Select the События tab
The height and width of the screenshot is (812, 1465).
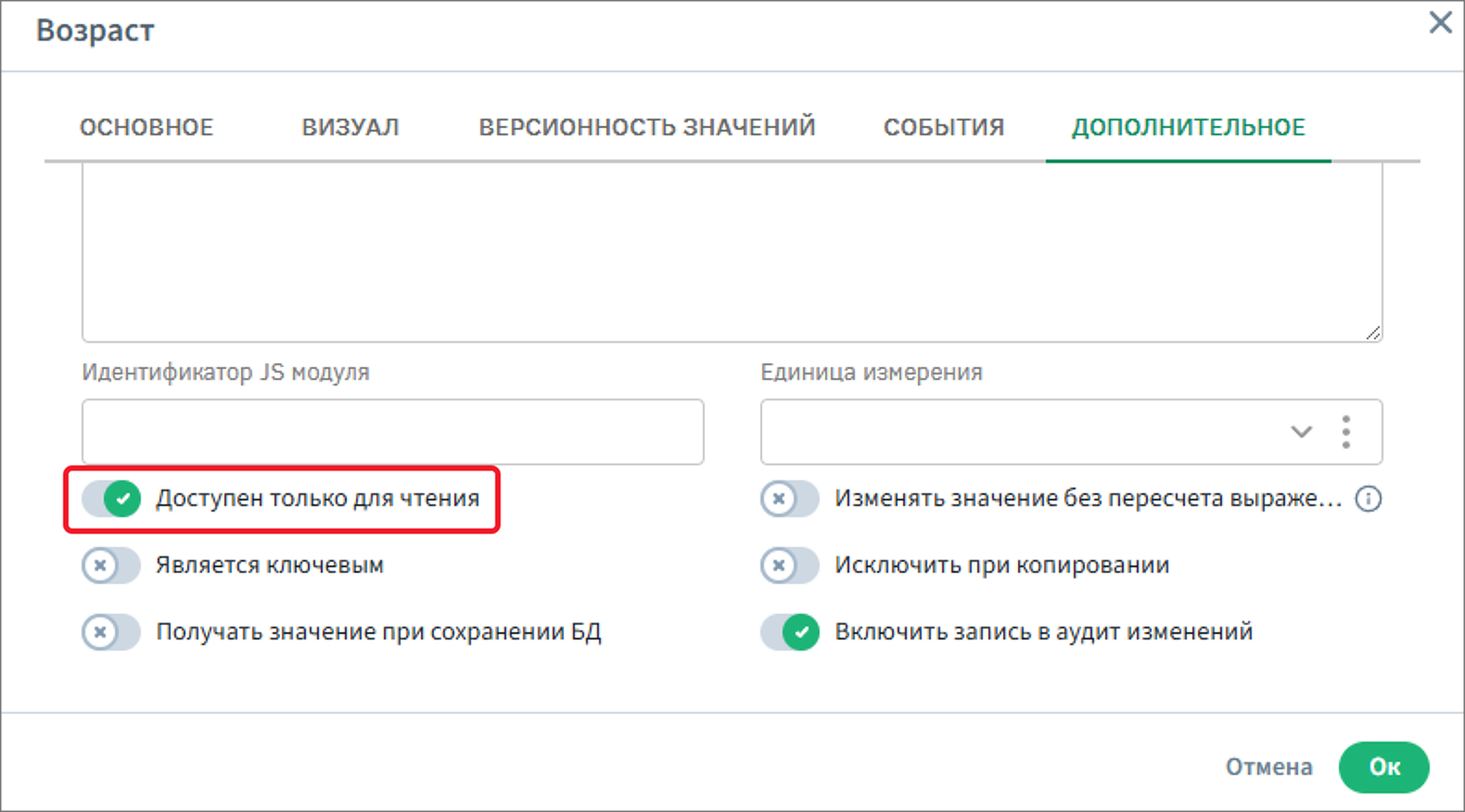[943, 127]
